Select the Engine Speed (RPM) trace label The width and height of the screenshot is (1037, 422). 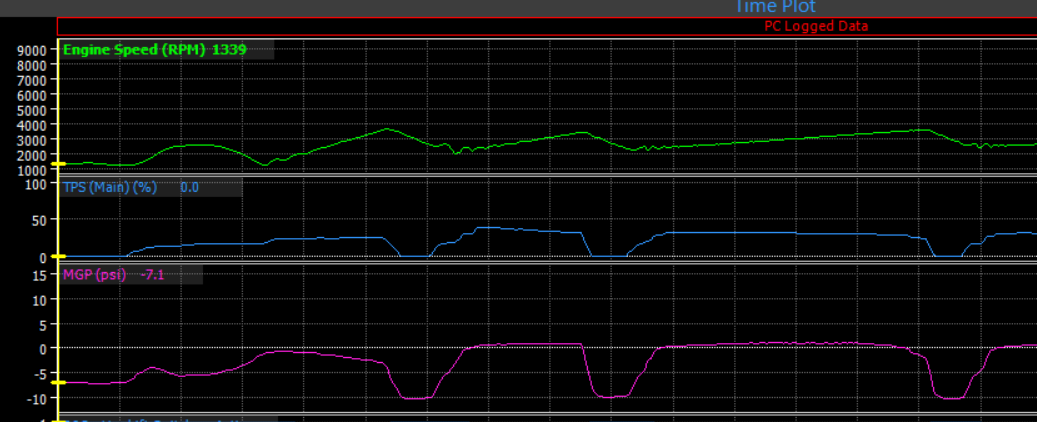pyautogui.click(x=135, y=50)
